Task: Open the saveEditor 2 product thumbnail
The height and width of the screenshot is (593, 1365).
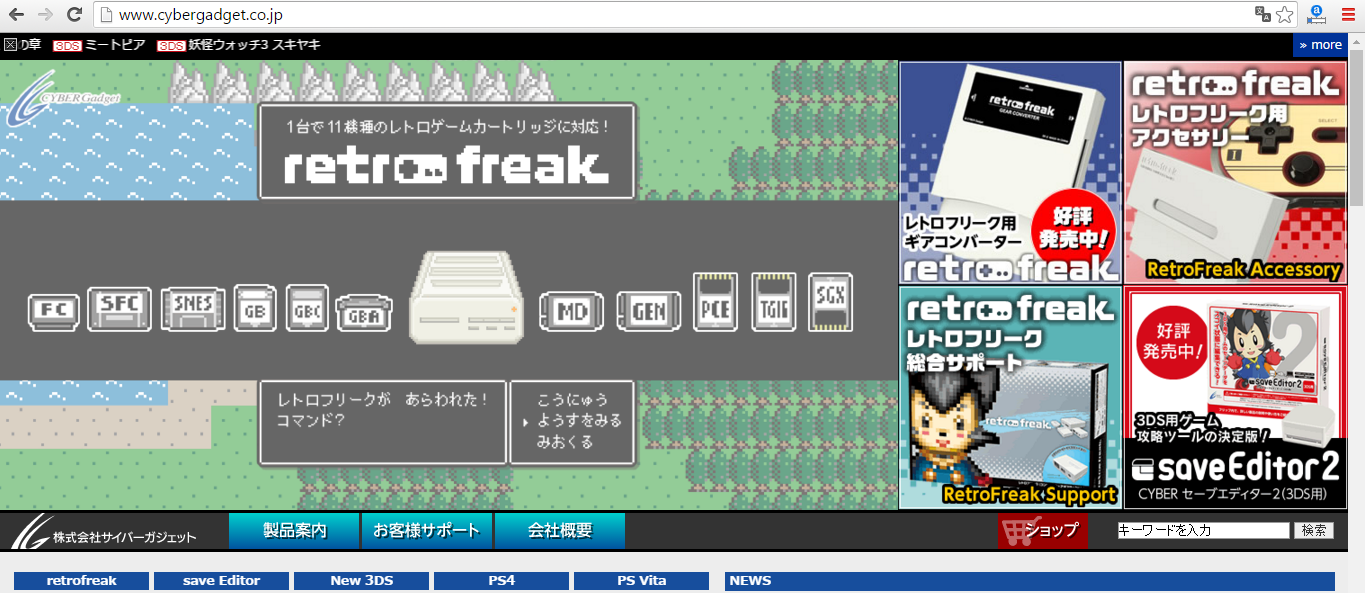Action: coord(1235,397)
